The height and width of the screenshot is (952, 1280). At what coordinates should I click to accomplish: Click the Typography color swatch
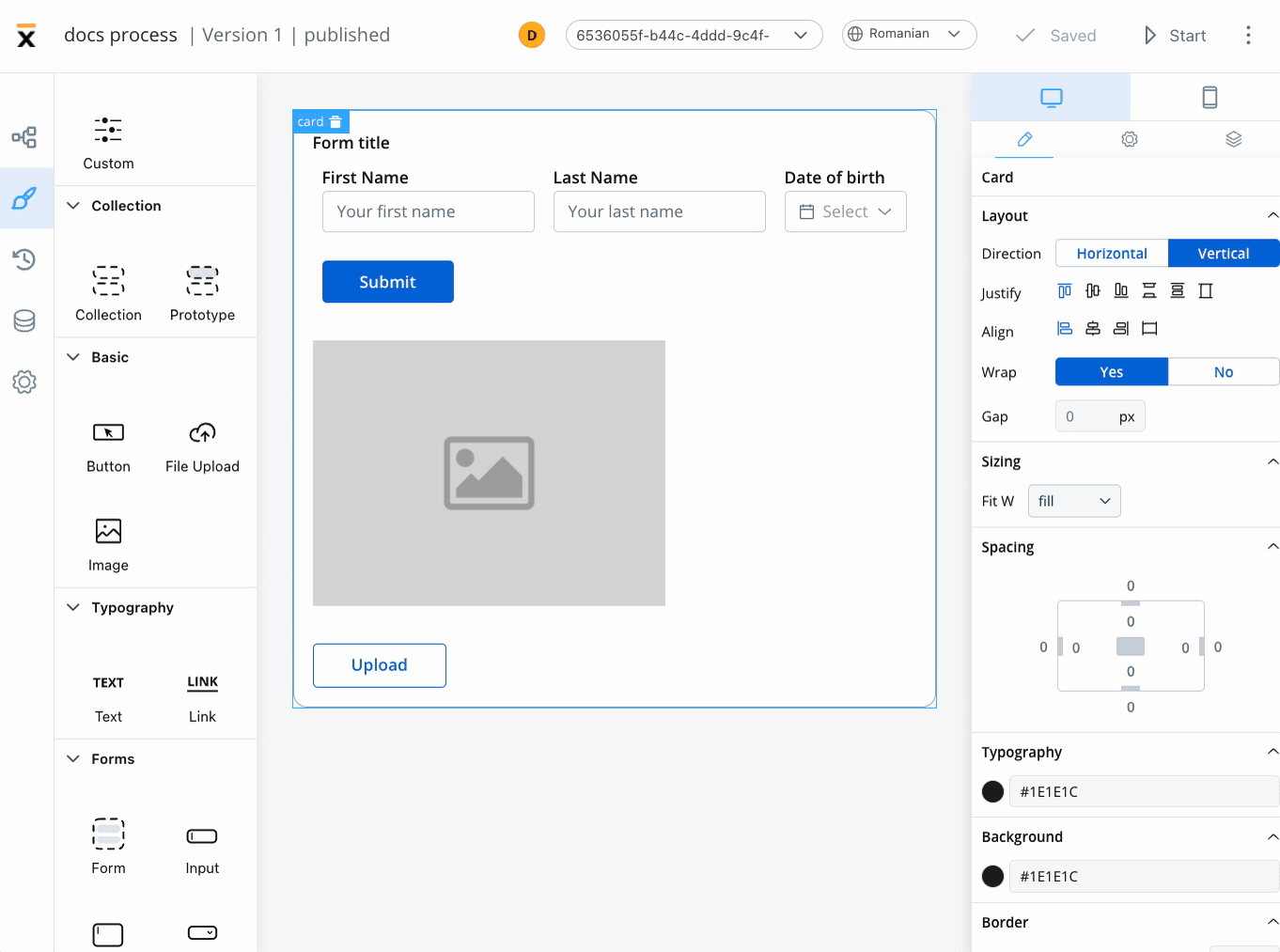(992, 791)
